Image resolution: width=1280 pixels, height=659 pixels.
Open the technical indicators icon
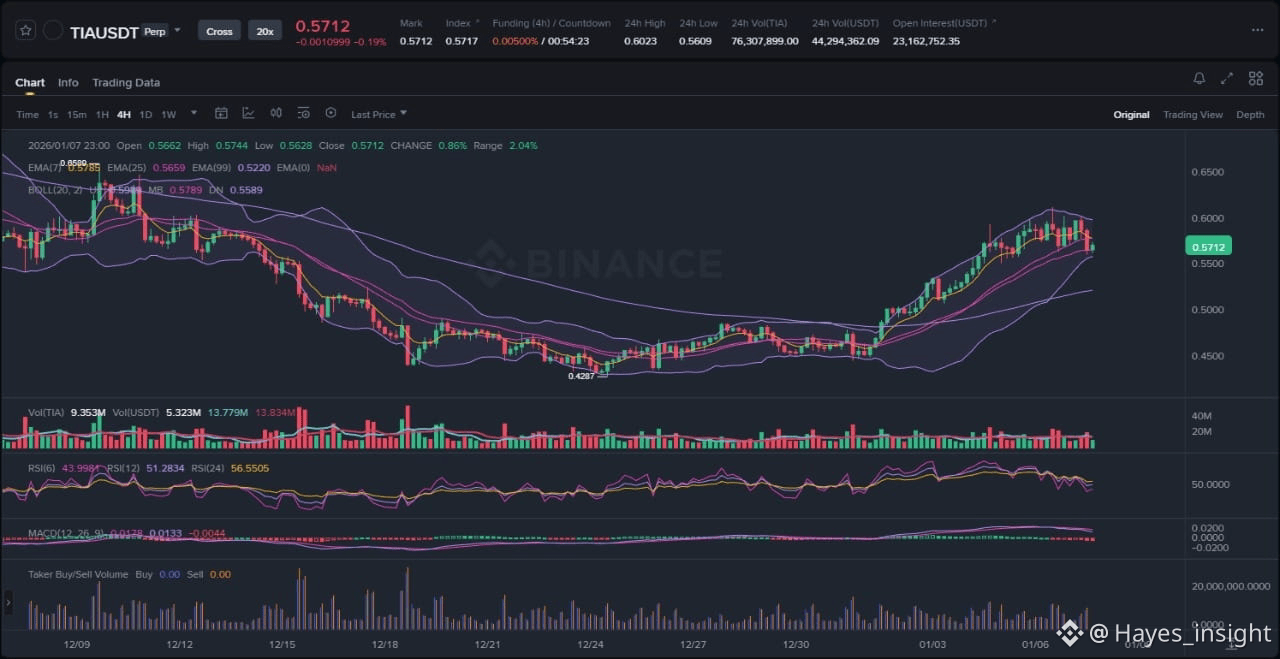click(x=248, y=114)
